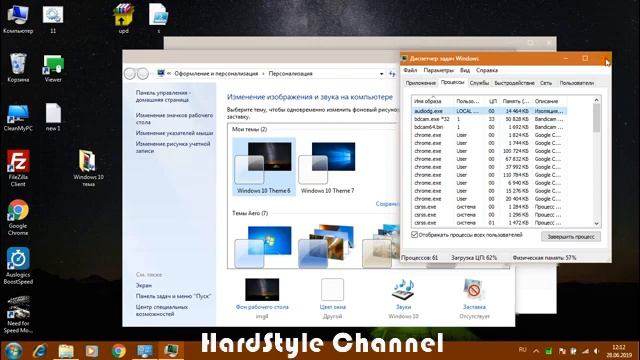Open Chrome from the taskbar
This screenshot has height=360, width=640.
pyautogui.click(x=118, y=351)
